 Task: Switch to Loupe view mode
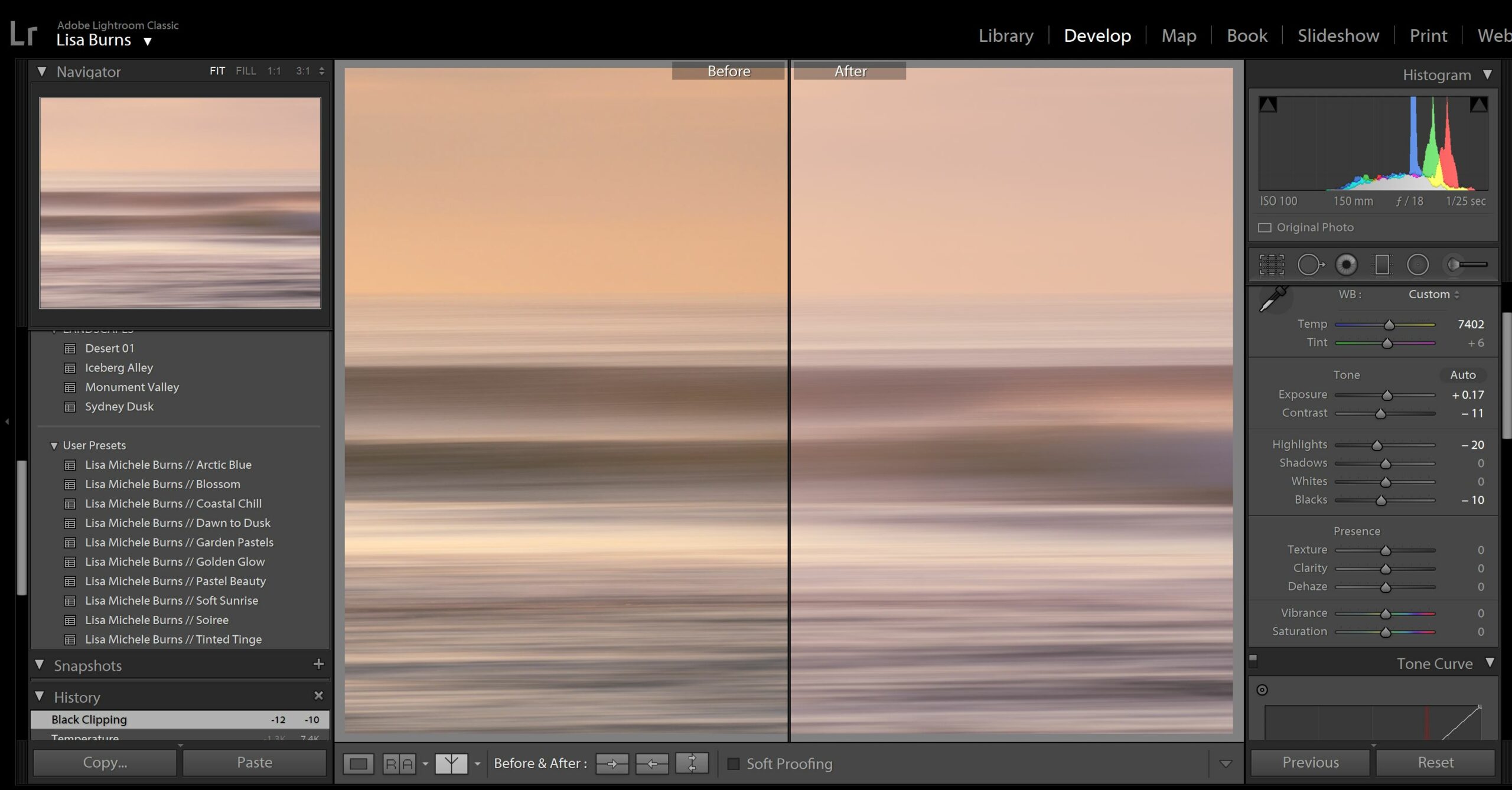coord(359,764)
